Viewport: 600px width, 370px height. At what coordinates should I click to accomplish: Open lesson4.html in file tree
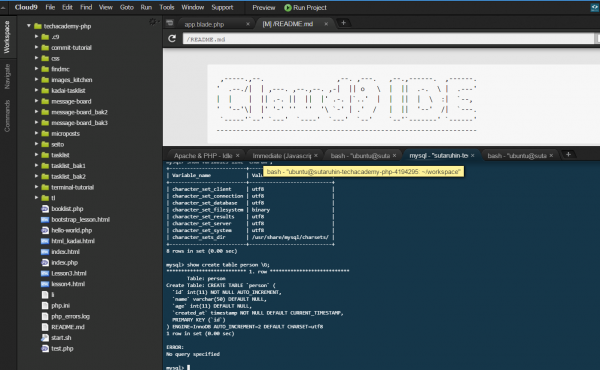tap(68, 284)
